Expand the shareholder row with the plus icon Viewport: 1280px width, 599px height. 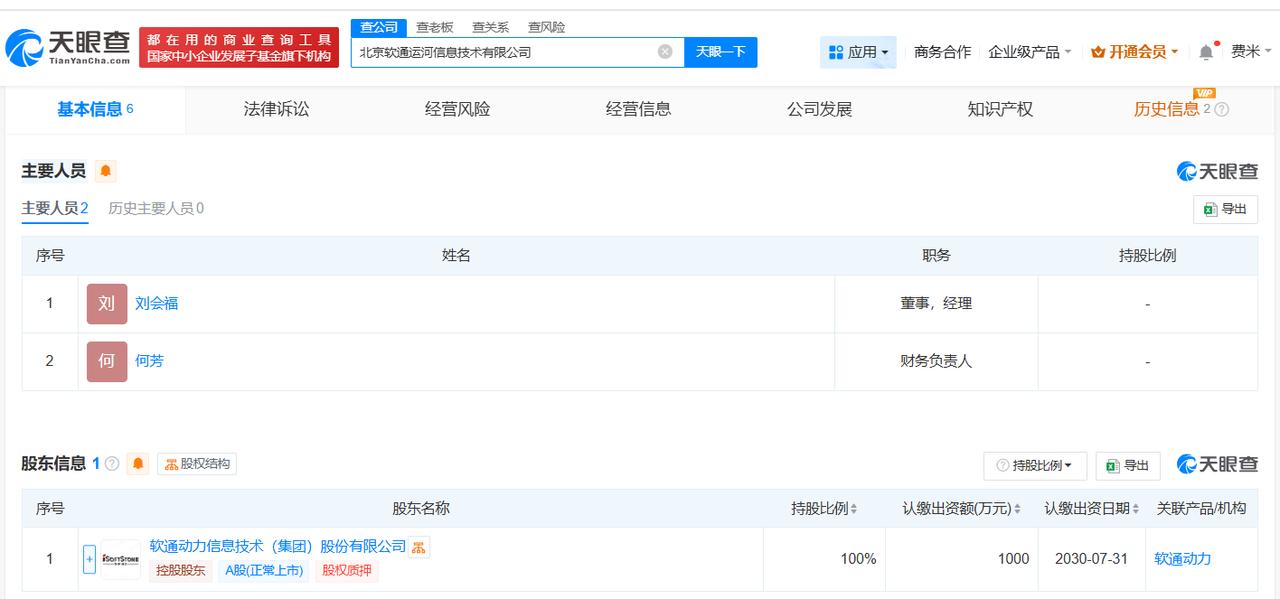coord(89,559)
